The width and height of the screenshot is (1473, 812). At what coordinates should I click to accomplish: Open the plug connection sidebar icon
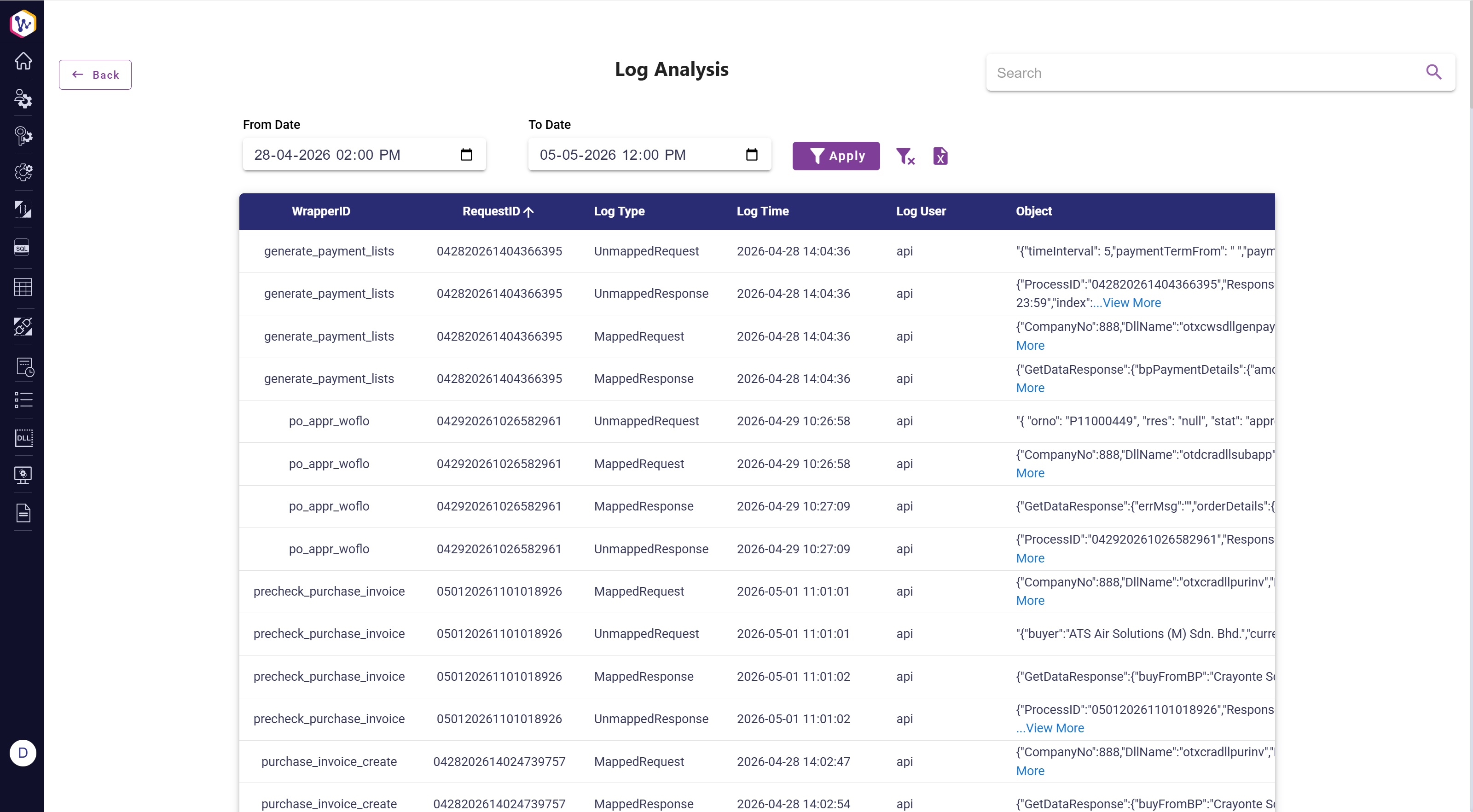[23, 326]
